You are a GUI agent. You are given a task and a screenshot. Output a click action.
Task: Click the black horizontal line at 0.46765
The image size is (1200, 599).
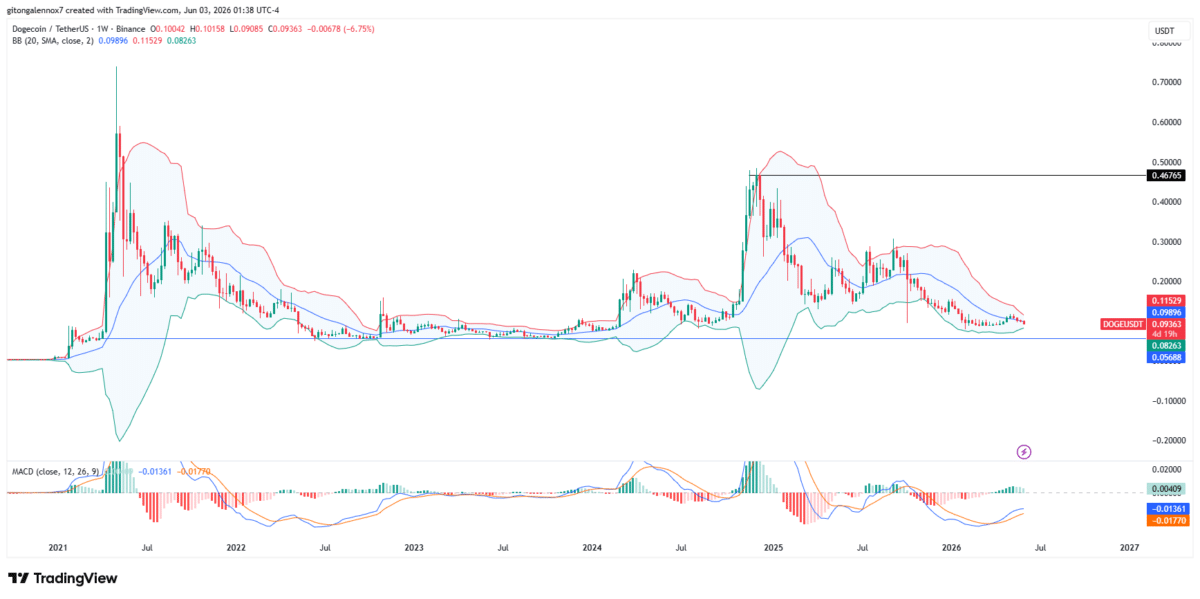(x=950, y=175)
